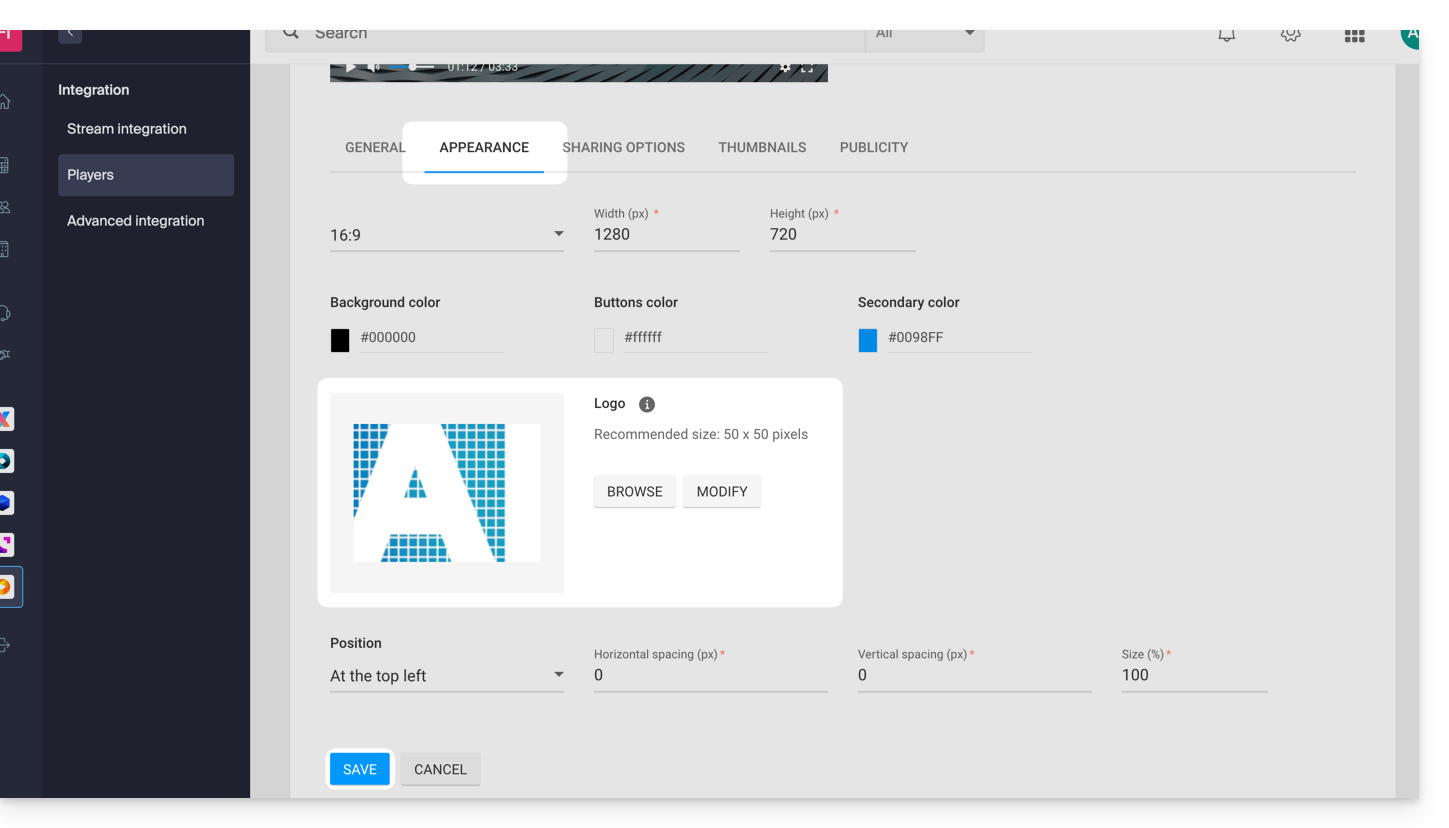Open settings via the gear icon
This screenshot has height=828, width=1449.
(x=1290, y=35)
